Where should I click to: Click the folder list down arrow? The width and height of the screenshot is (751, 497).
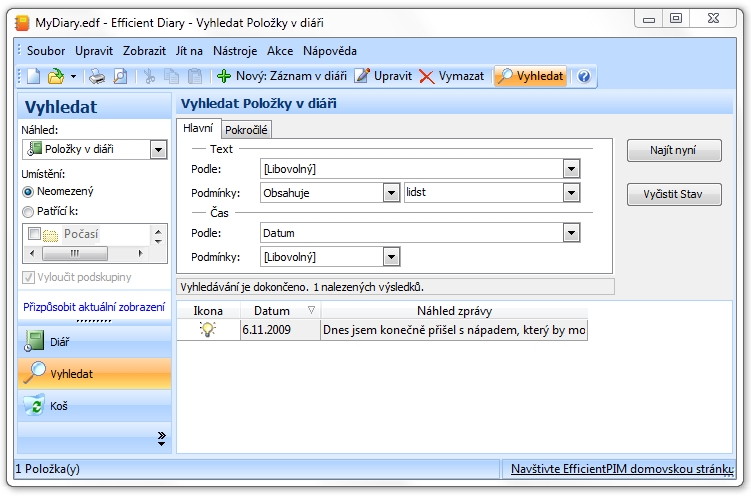click(x=159, y=241)
